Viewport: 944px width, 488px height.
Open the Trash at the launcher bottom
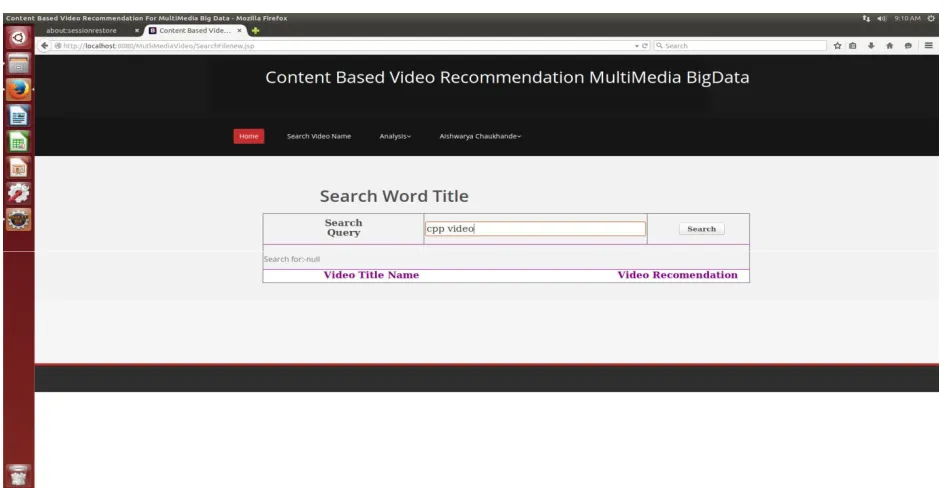(18, 475)
